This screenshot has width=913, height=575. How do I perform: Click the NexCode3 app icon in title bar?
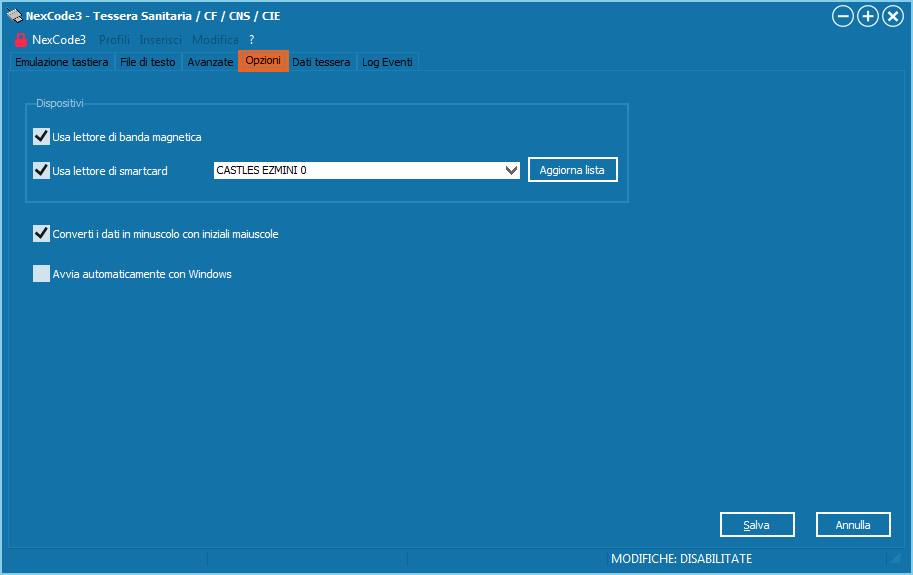pyautogui.click(x=13, y=16)
